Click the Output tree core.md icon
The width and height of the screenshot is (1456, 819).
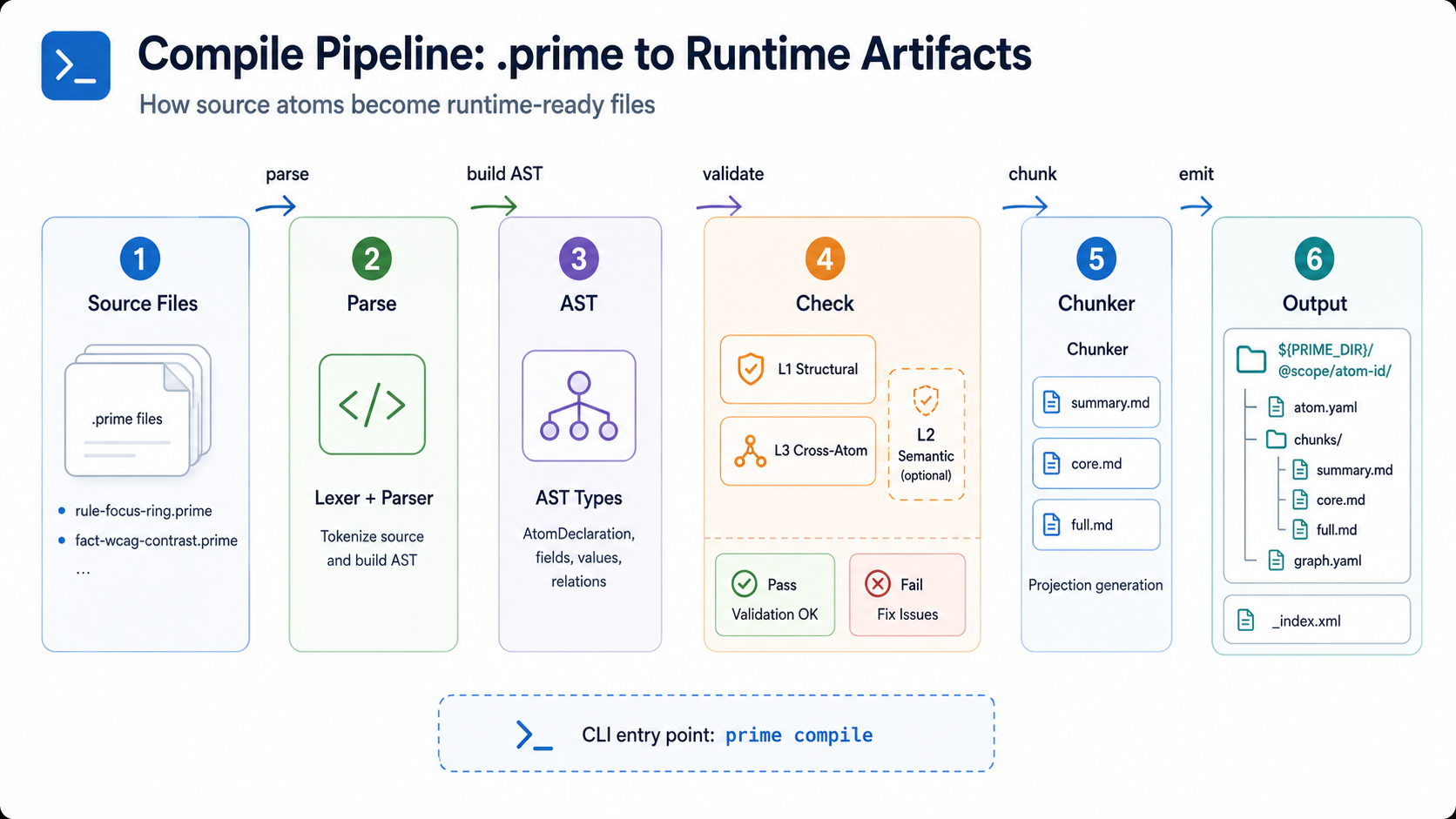coord(1300,500)
